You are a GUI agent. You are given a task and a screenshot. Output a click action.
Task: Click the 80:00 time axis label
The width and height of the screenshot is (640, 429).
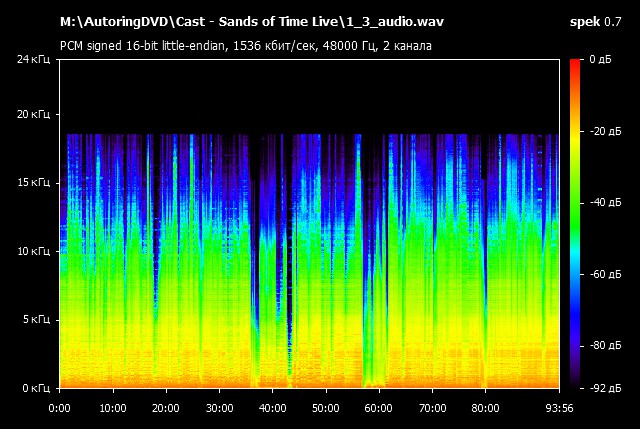coord(486,408)
